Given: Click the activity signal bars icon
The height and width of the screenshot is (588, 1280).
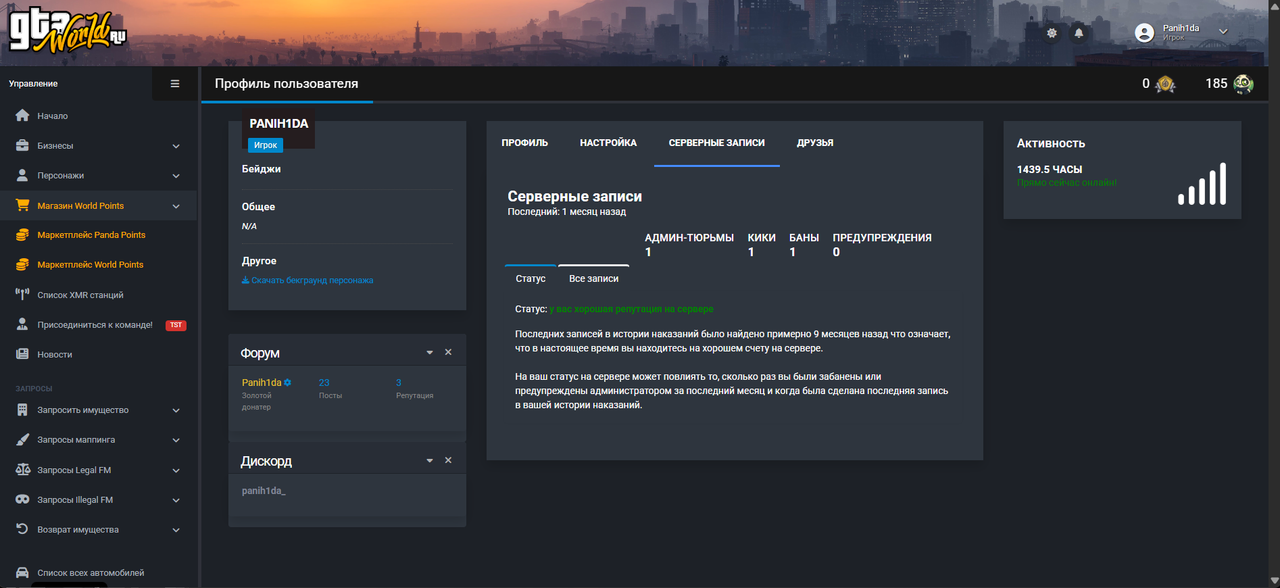Looking at the screenshot, I should pos(1202,184).
